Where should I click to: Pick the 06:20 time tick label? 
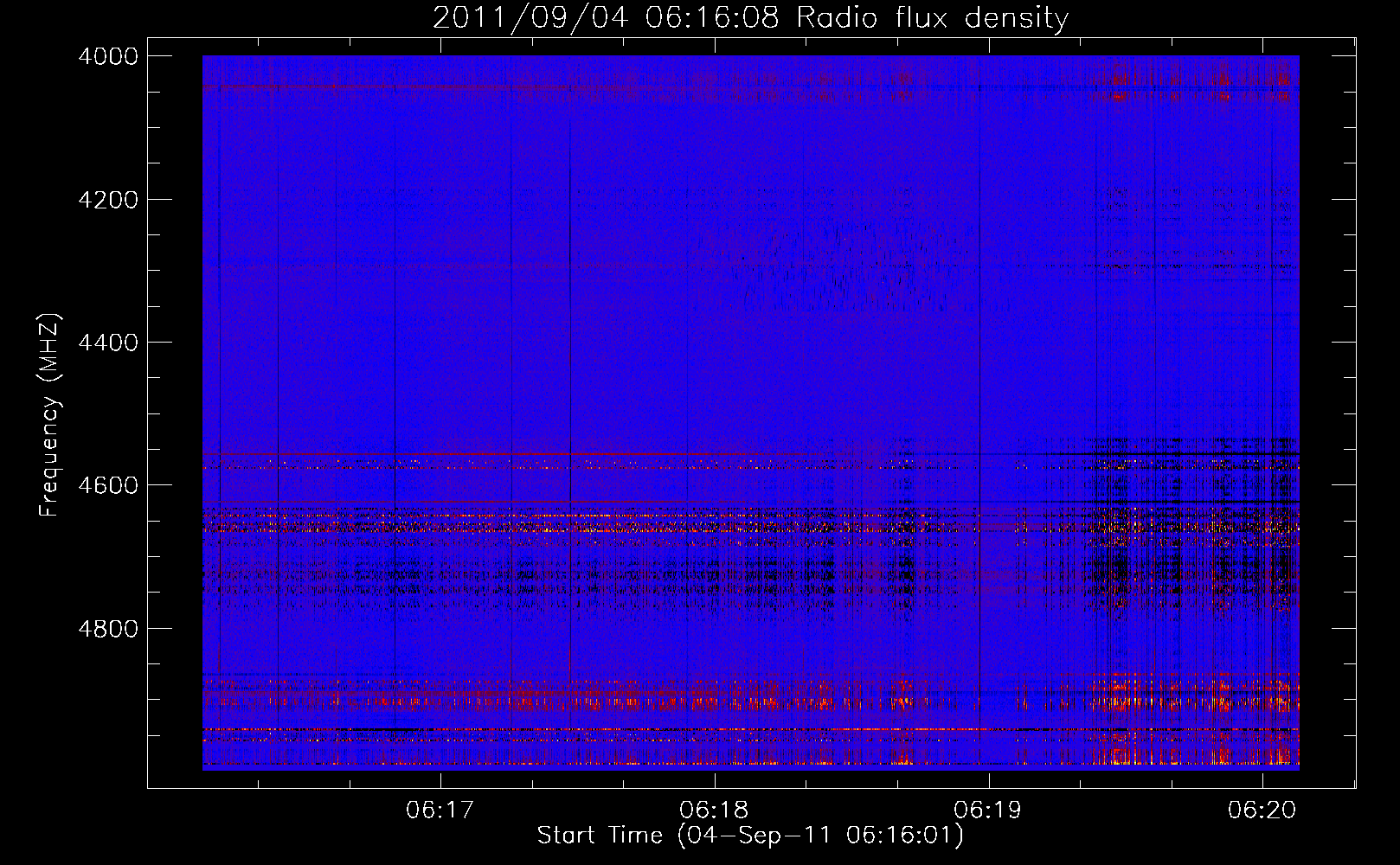pyautogui.click(x=1262, y=810)
